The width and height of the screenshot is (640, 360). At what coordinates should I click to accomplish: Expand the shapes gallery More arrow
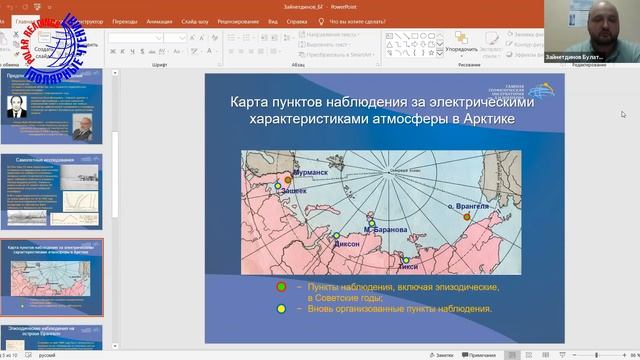click(x=440, y=53)
